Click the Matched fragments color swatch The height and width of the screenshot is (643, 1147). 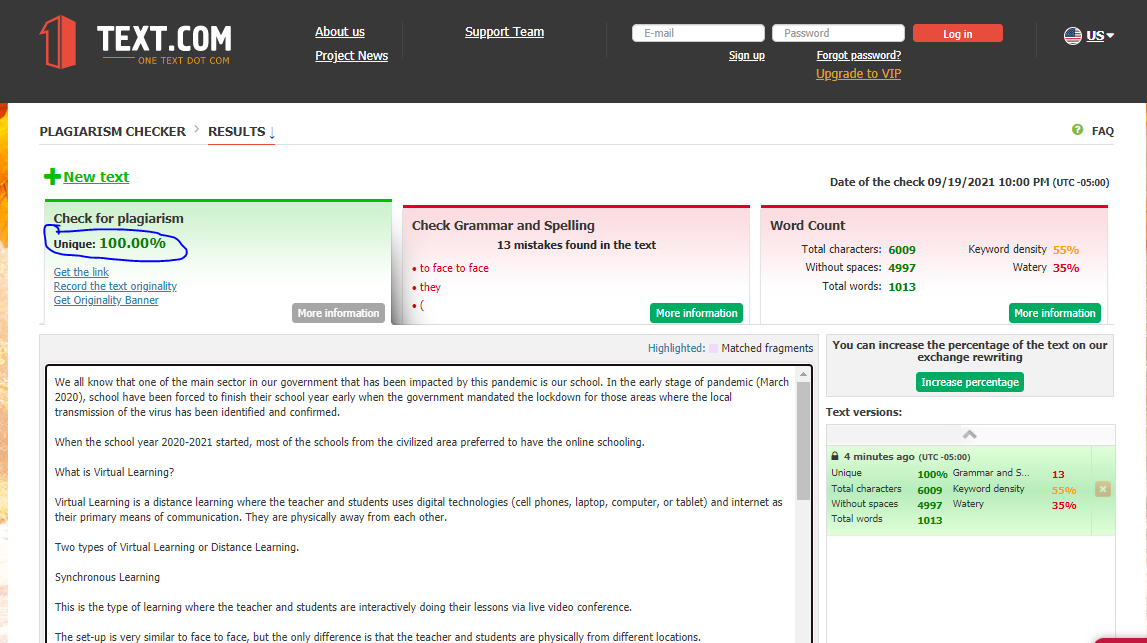pyautogui.click(x=714, y=348)
